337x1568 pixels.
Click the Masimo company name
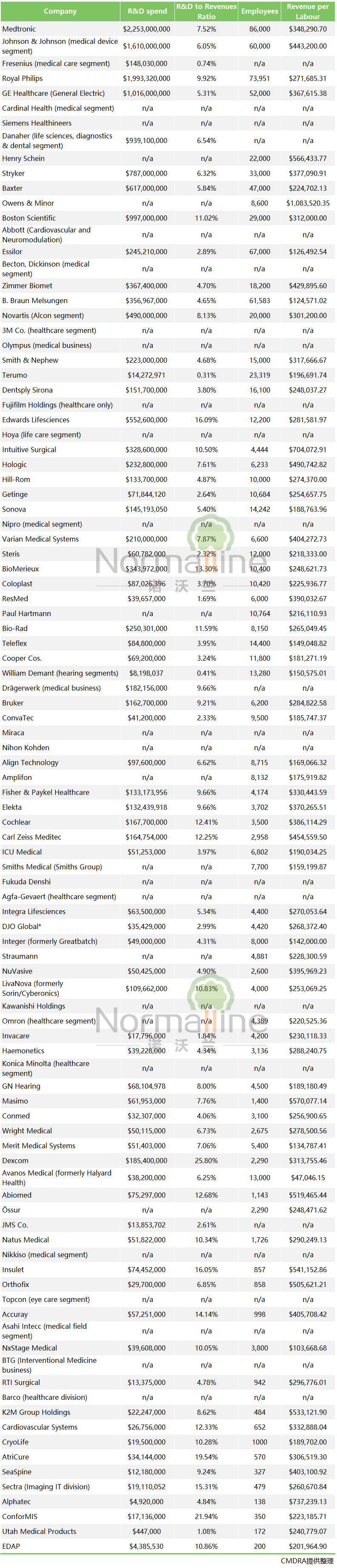[15, 1101]
